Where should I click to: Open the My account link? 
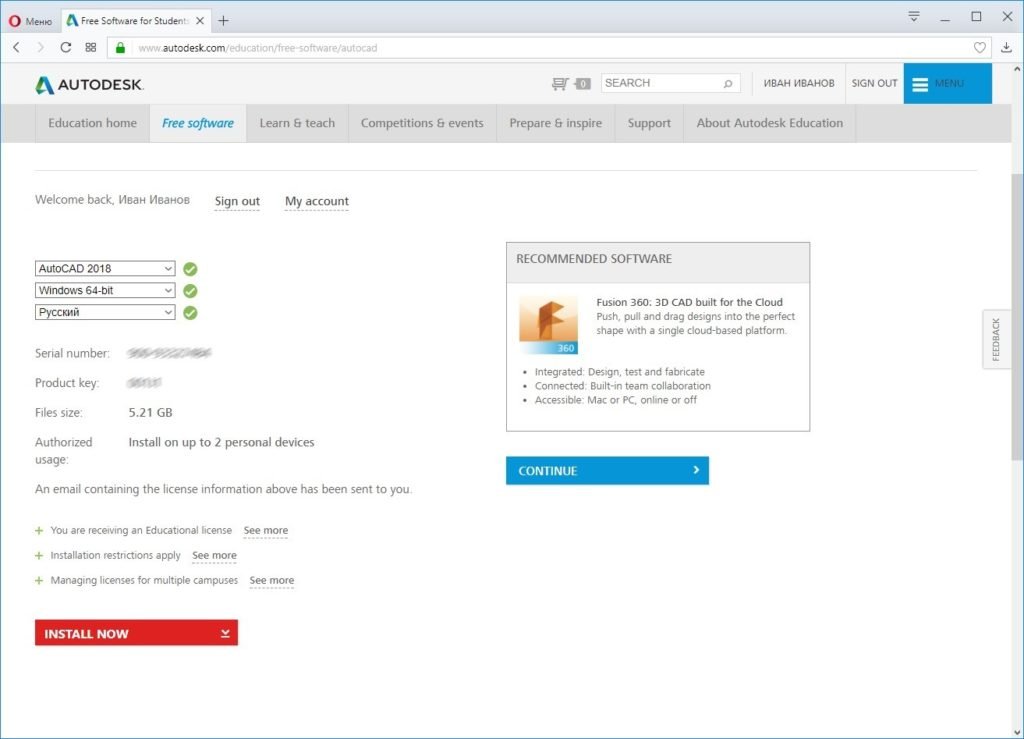[317, 202]
